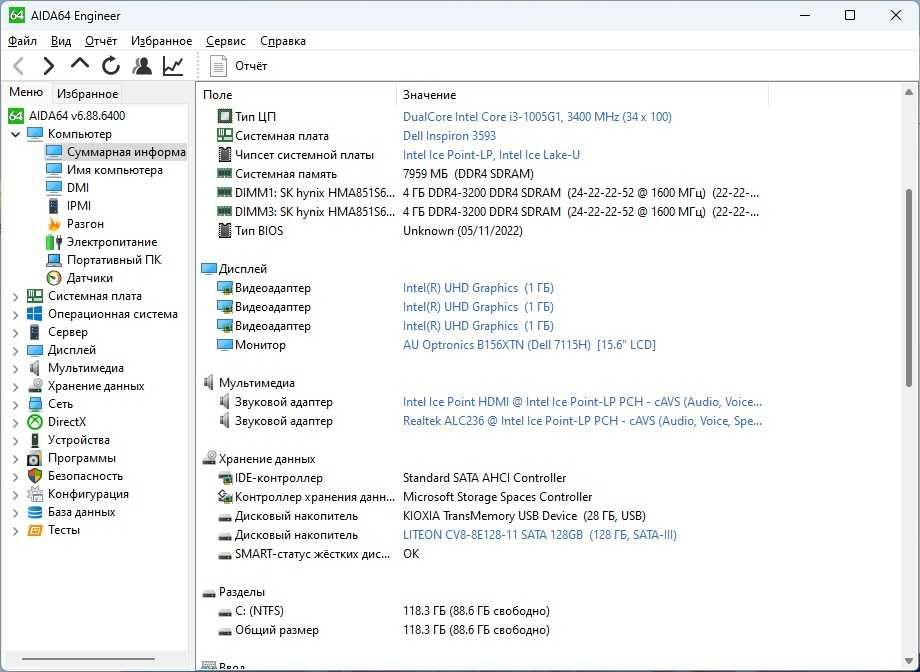Refresh the page using the circular arrow icon

pyautogui.click(x=111, y=66)
